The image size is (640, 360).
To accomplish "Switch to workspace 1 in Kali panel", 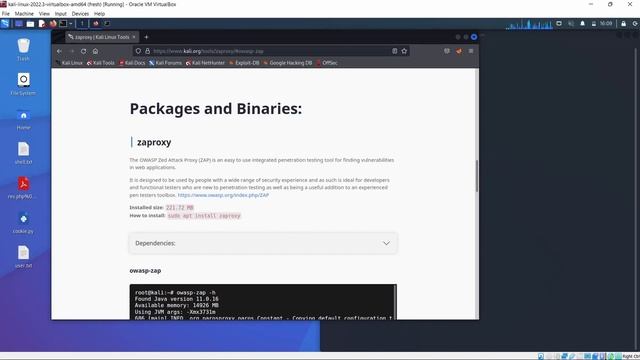I will 82,24.
